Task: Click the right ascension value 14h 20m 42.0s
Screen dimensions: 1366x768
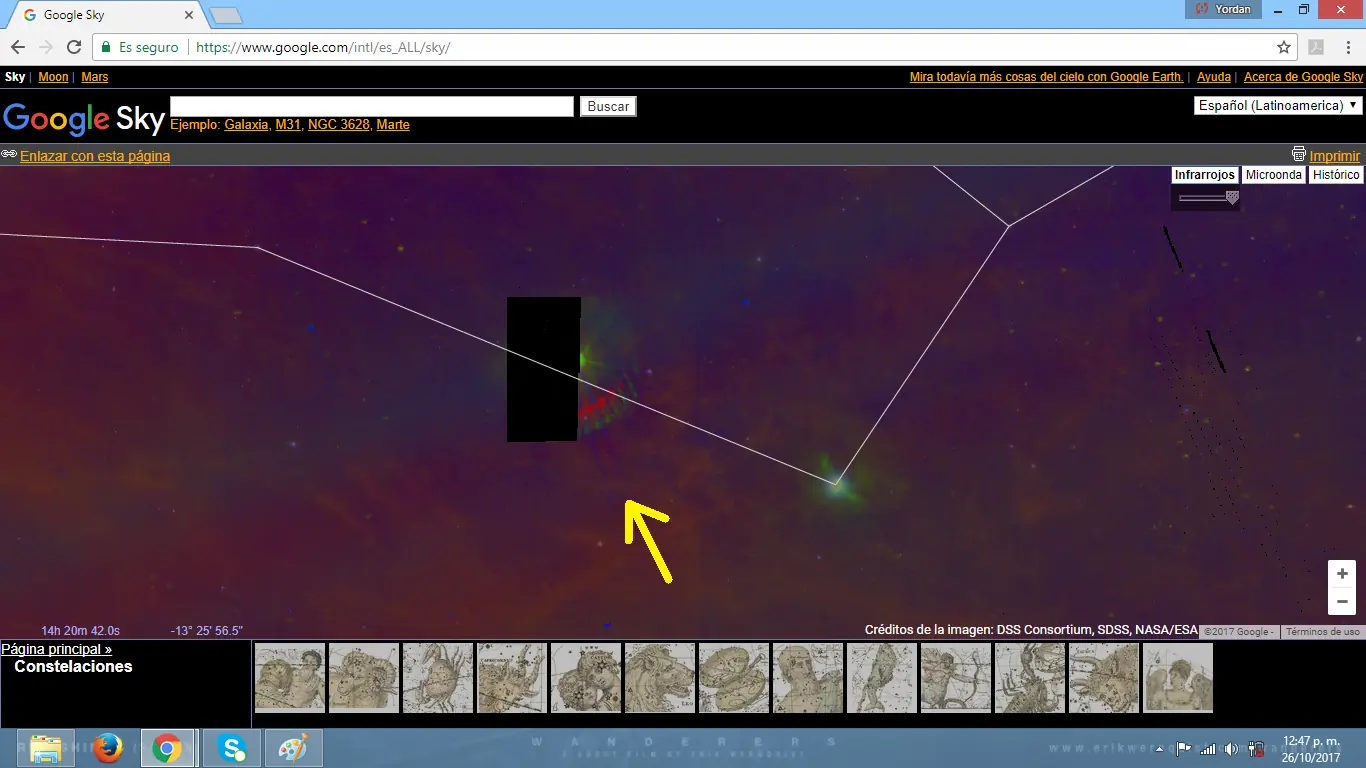Action: click(x=80, y=631)
